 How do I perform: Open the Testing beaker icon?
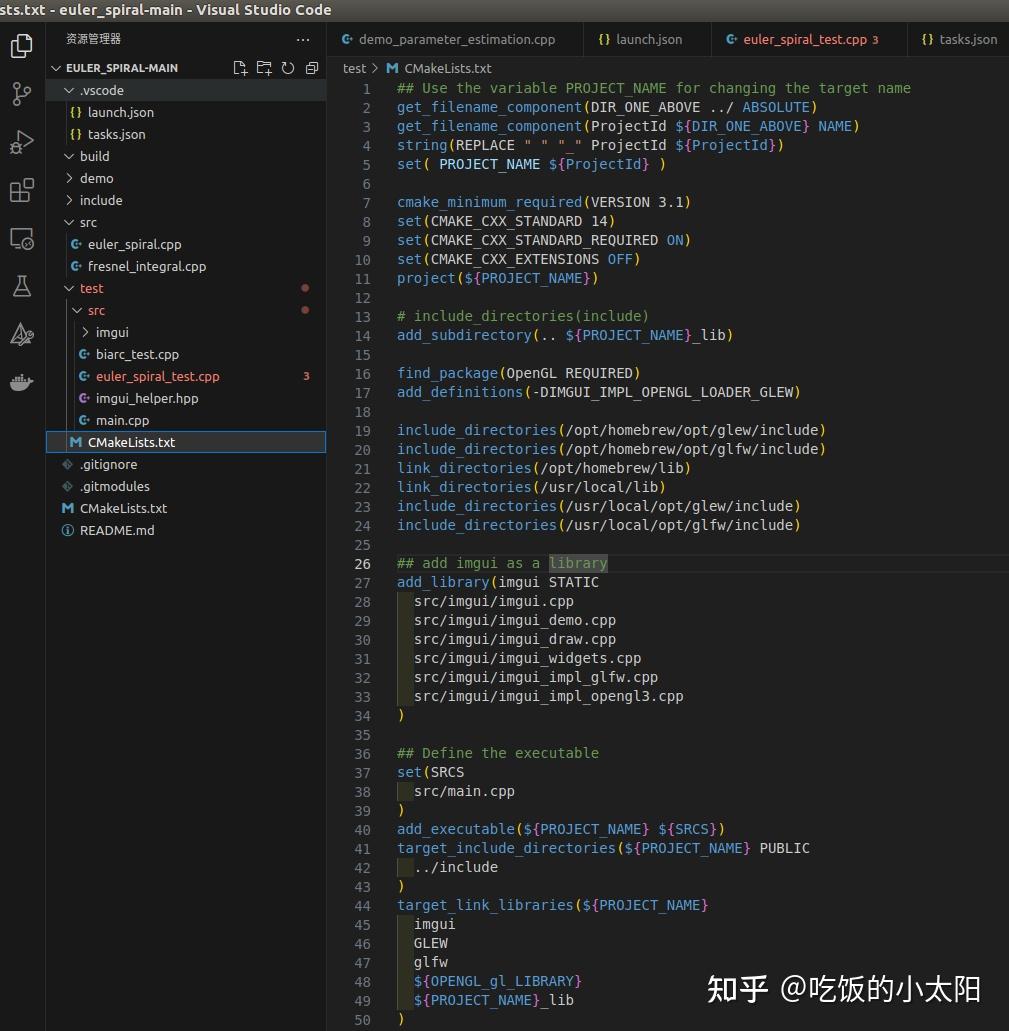click(21, 285)
